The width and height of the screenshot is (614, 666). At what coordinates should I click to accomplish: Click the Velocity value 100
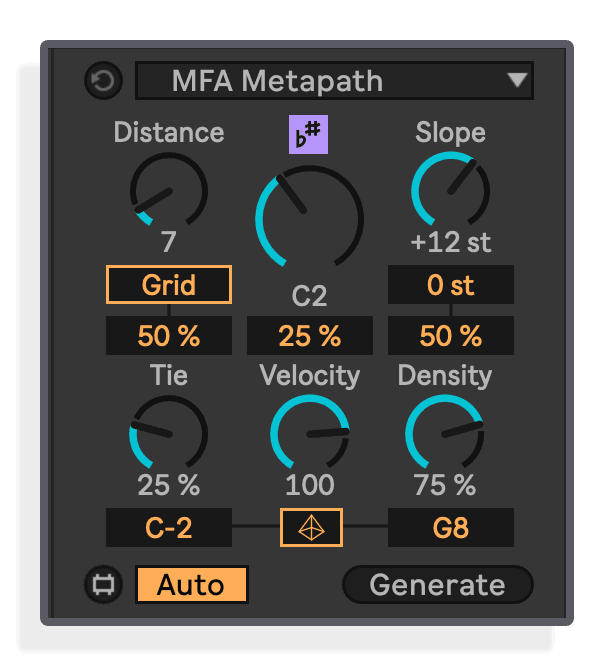(x=310, y=485)
